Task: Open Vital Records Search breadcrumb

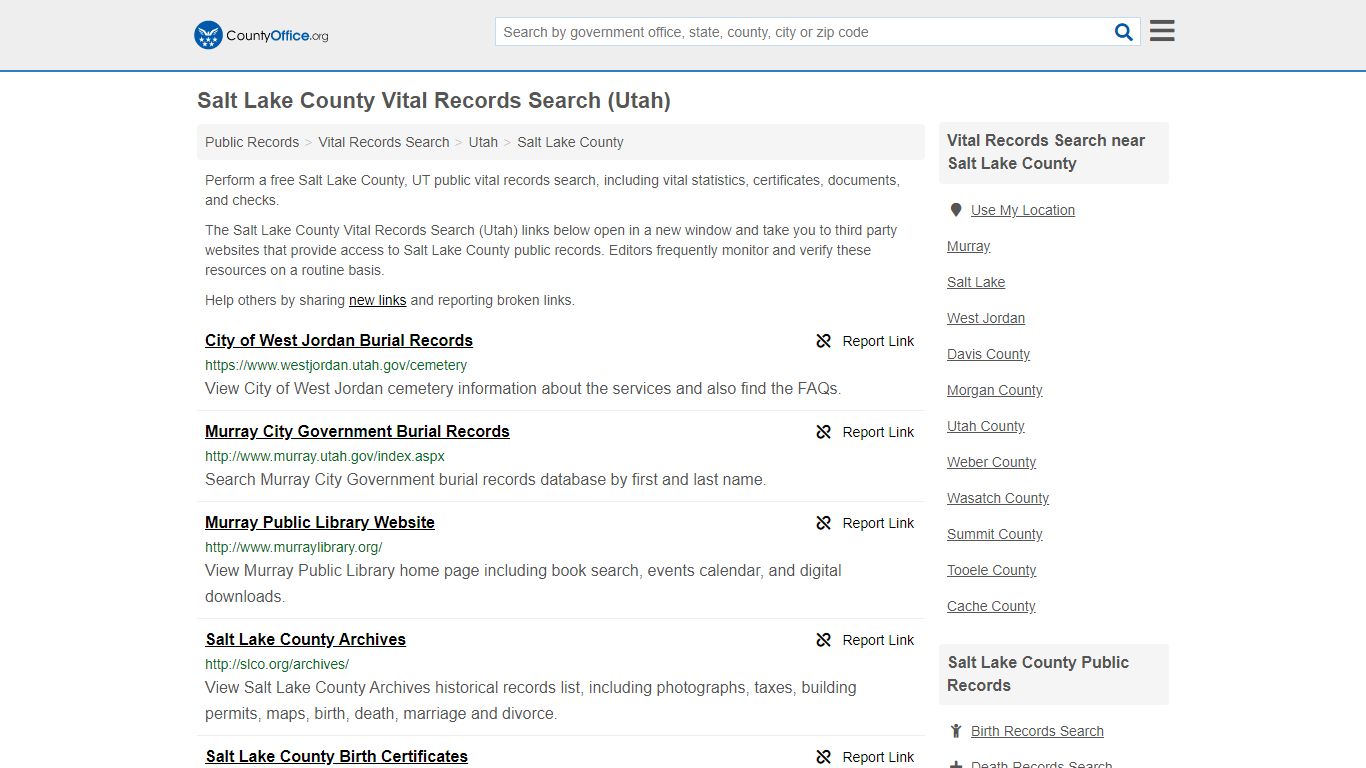Action: [384, 142]
